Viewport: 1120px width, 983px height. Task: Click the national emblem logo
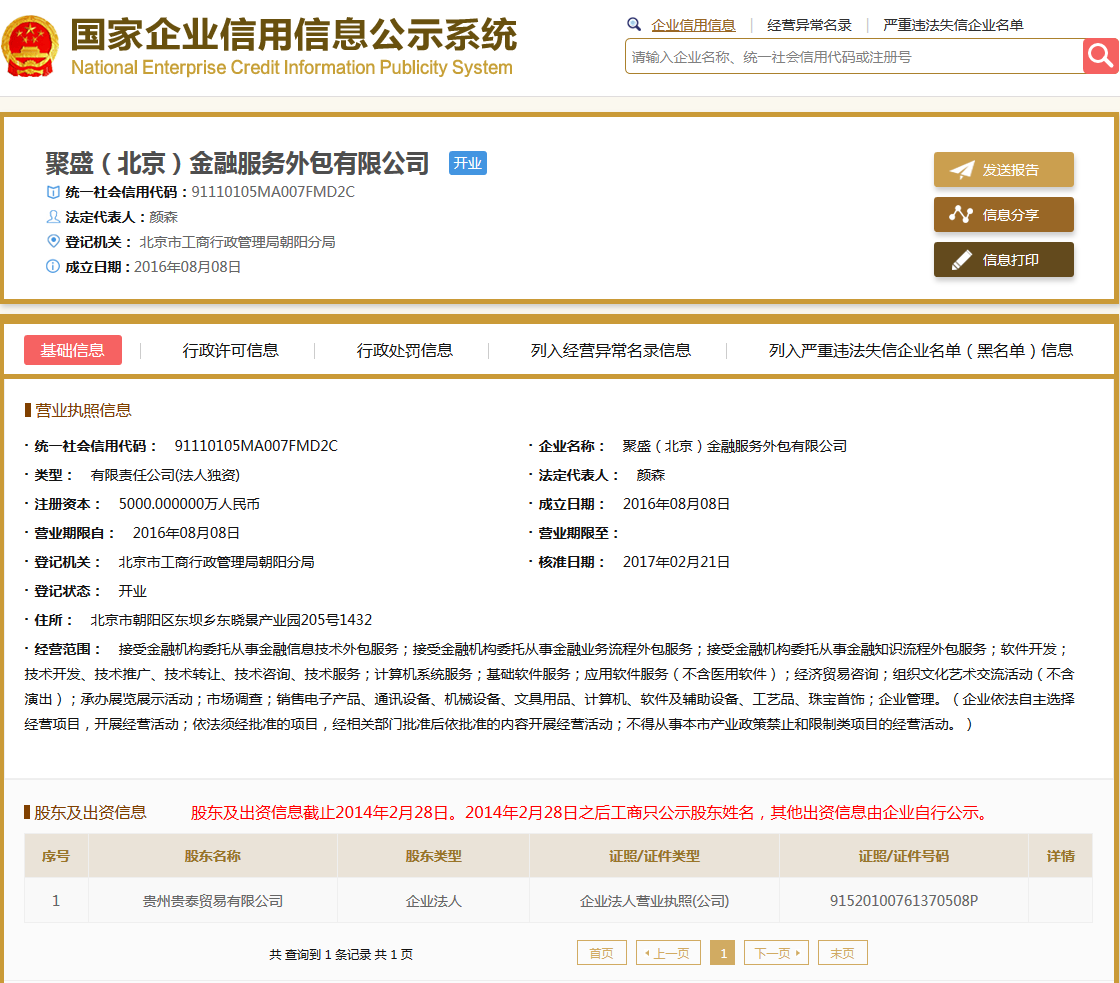(x=30, y=47)
